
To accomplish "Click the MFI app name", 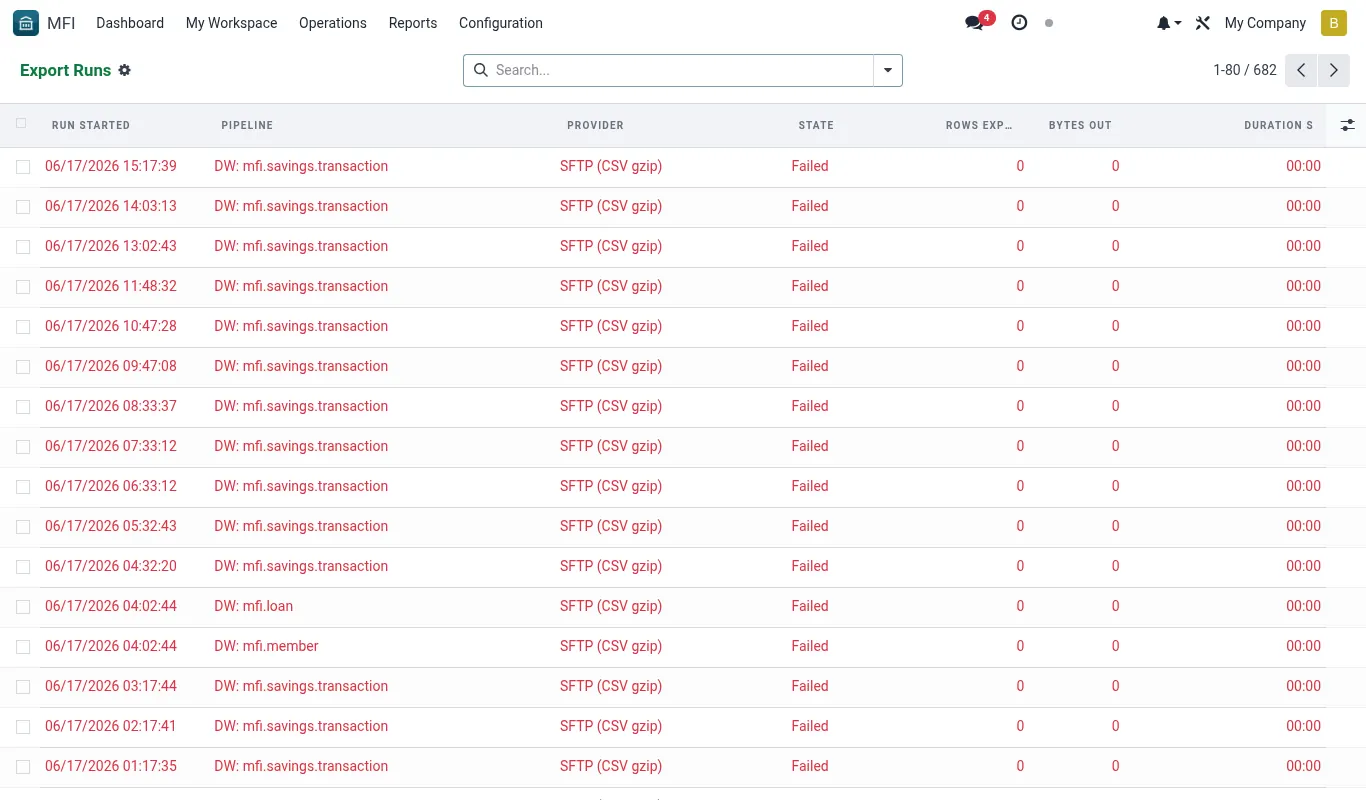I will [x=61, y=23].
